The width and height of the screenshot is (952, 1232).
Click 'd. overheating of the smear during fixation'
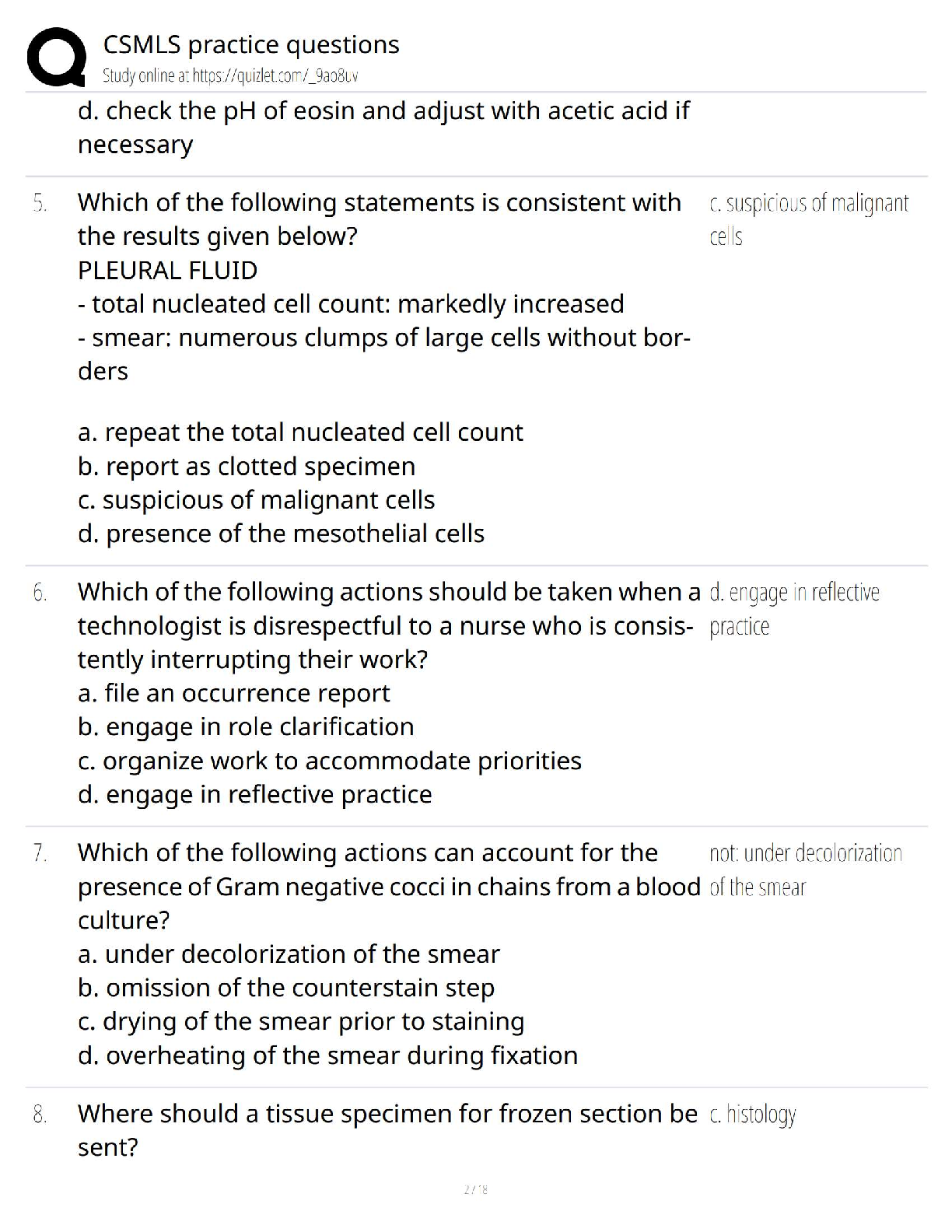pyautogui.click(x=327, y=1055)
